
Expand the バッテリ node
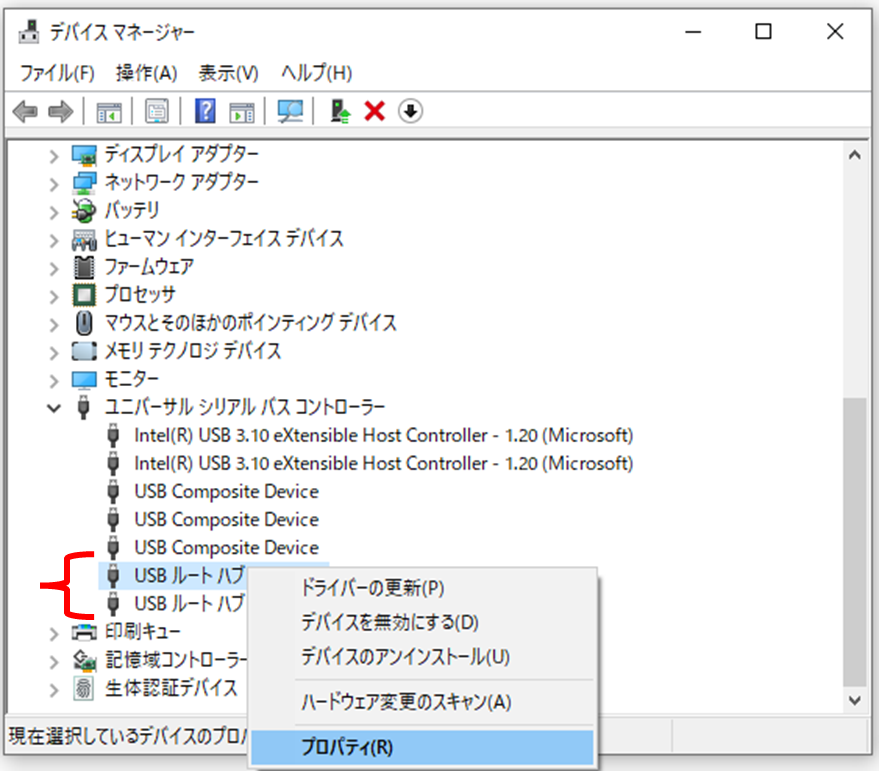(54, 212)
